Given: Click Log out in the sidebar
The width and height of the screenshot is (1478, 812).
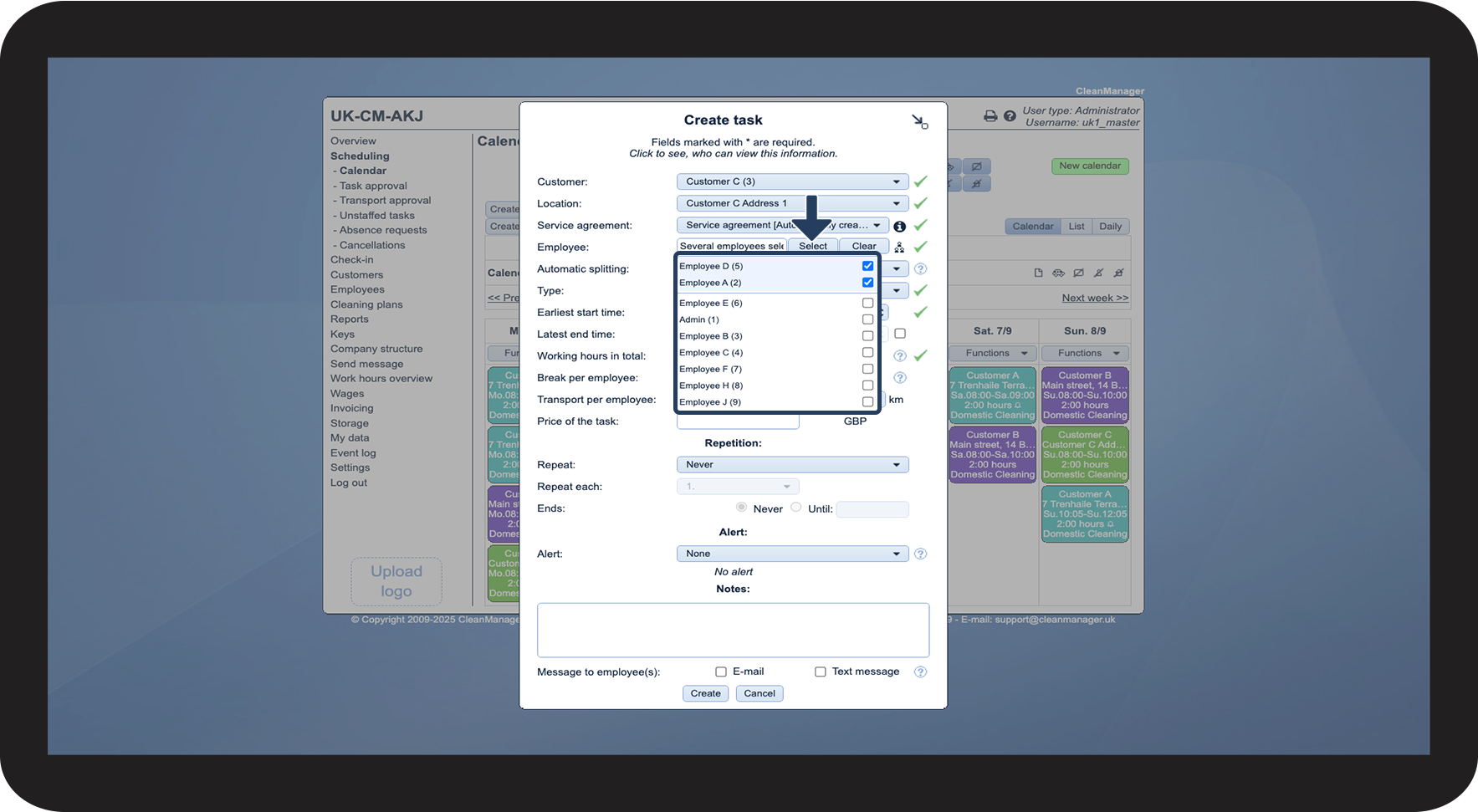Looking at the screenshot, I should point(349,483).
